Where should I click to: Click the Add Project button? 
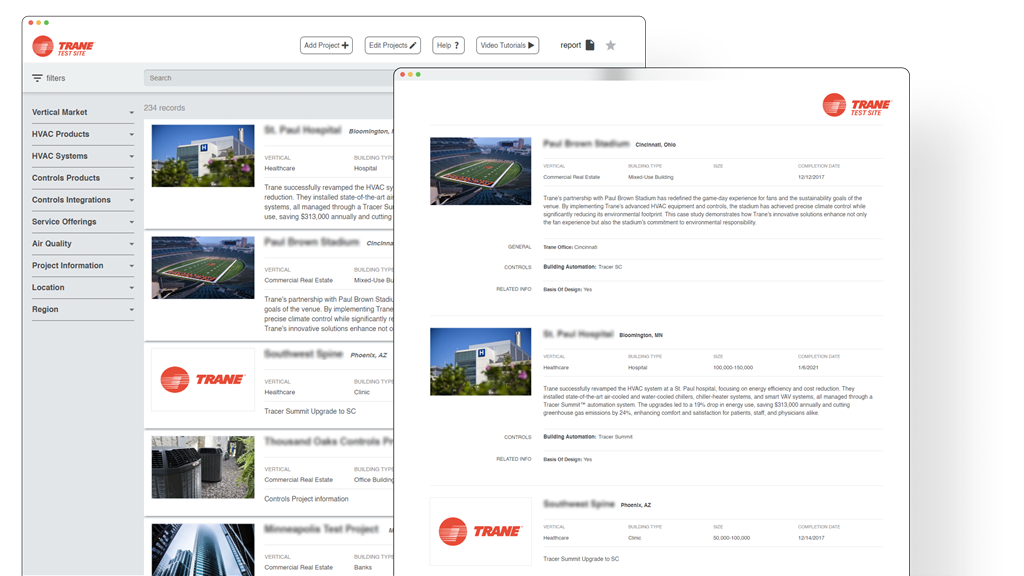[x=326, y=45]
